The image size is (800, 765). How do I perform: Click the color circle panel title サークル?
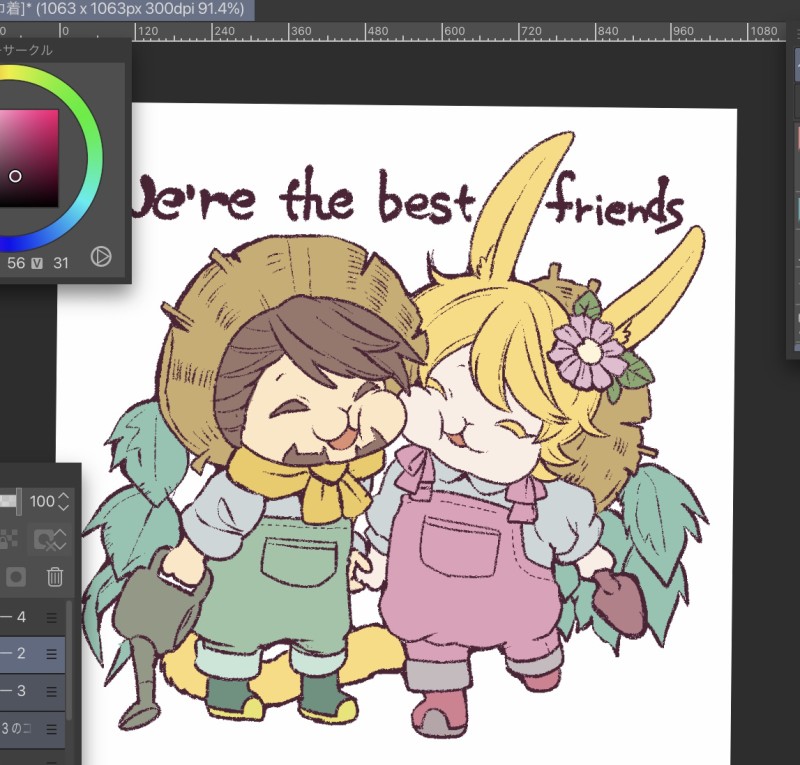click(27, 50)
